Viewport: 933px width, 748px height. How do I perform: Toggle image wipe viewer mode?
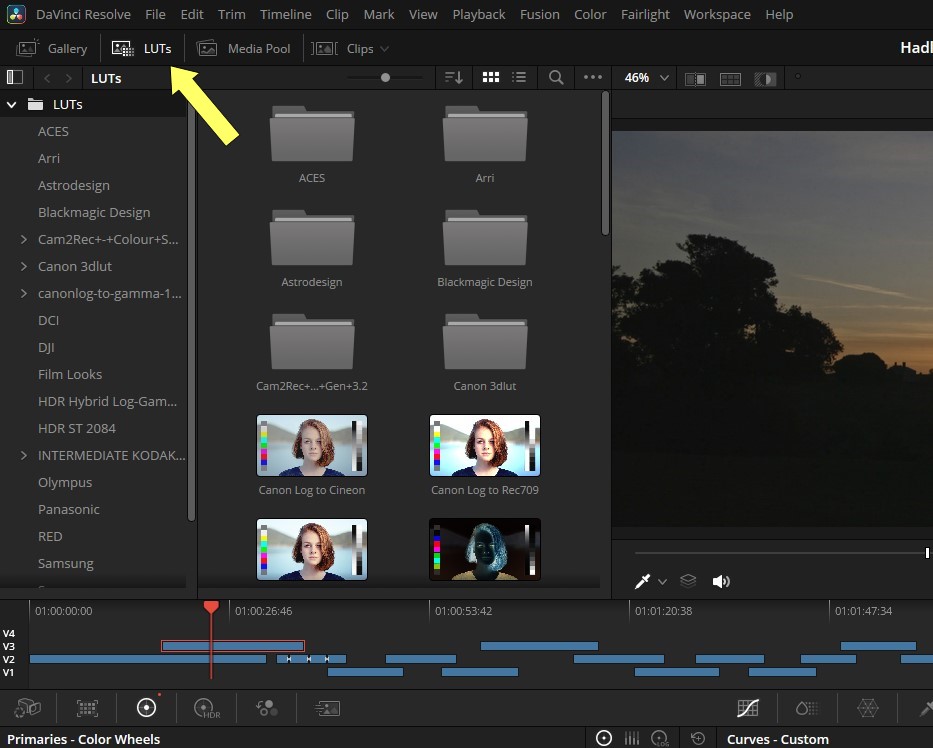coord(695,79)
